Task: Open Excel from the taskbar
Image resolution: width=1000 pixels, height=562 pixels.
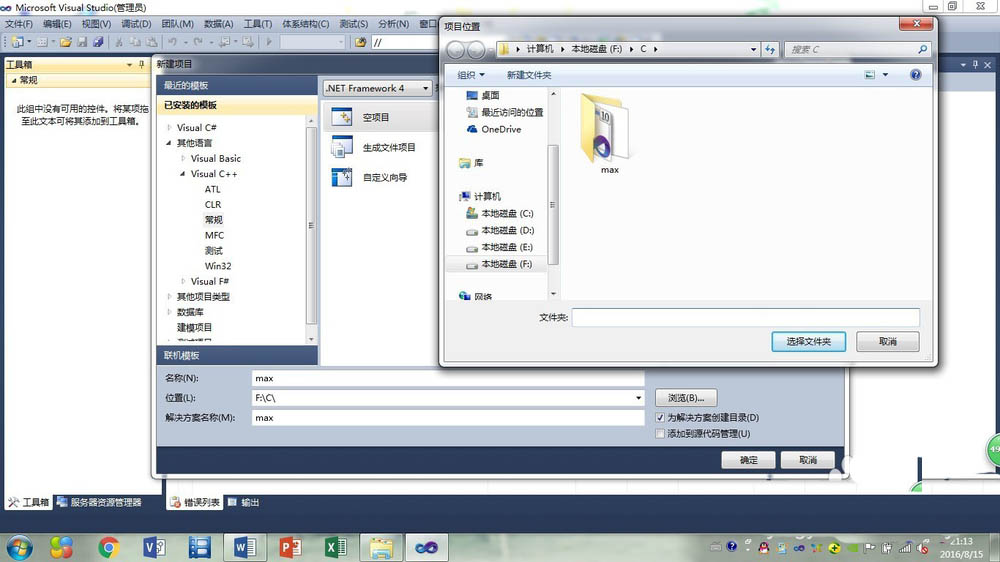Action: [x=335, y=547]
